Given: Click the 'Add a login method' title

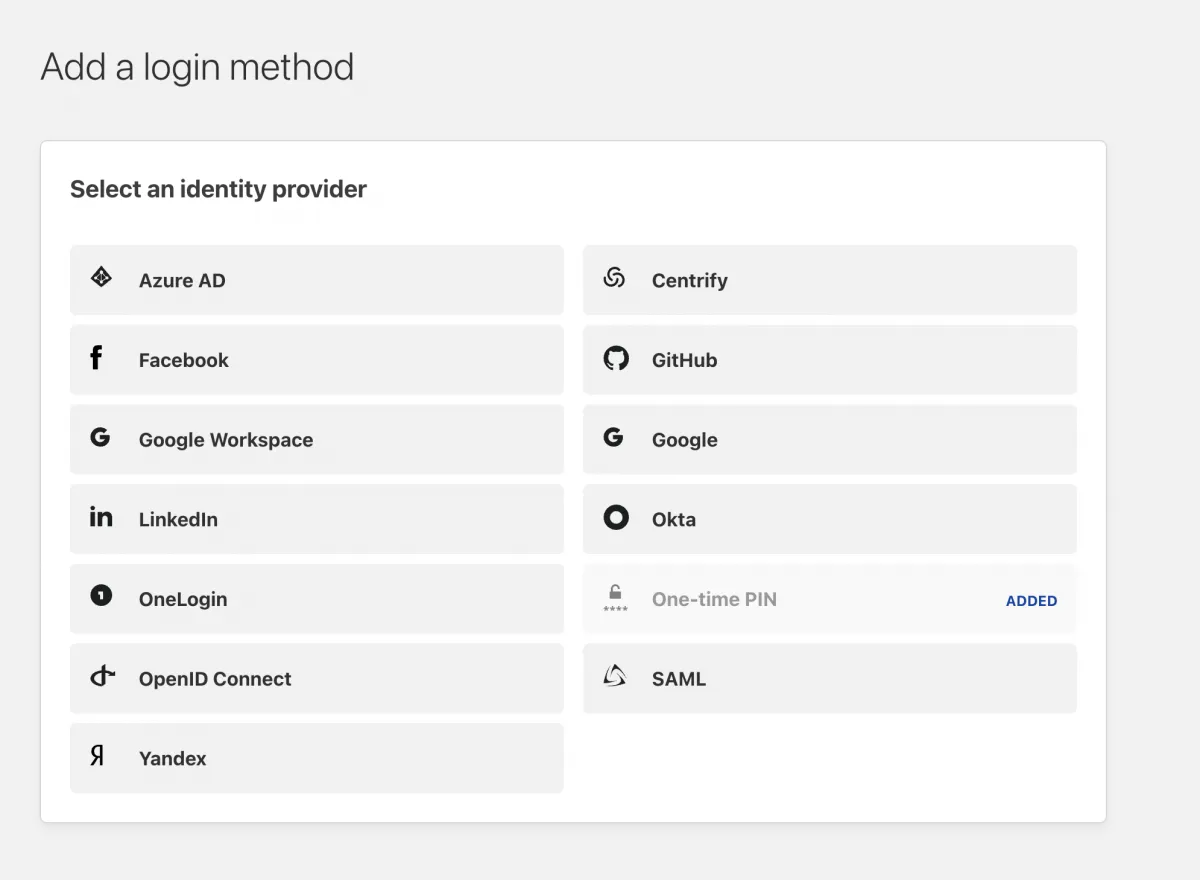Looking at the screenshot, I should click(x=197, y=67).
